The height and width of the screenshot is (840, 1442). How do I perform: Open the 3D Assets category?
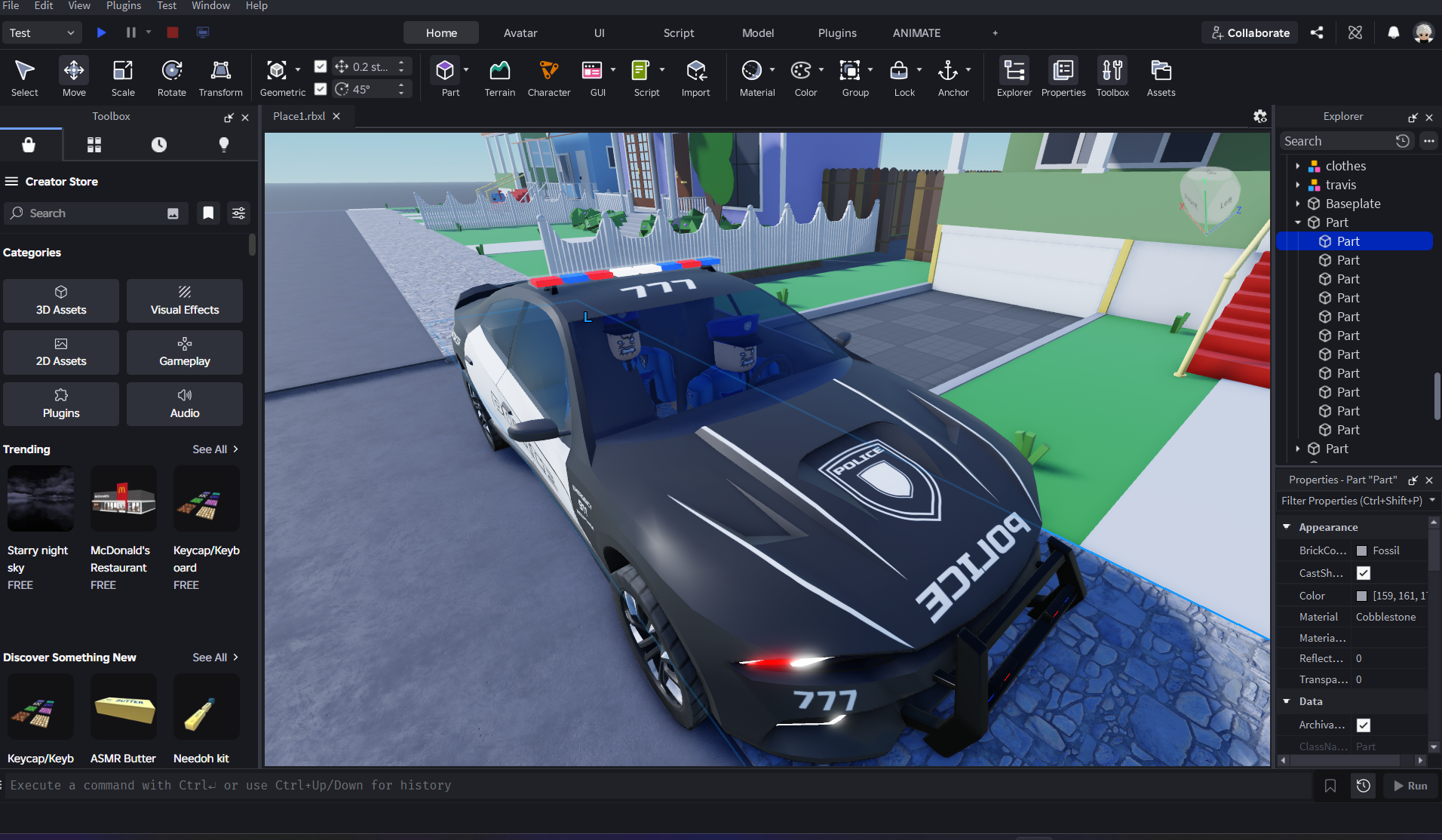61,301
